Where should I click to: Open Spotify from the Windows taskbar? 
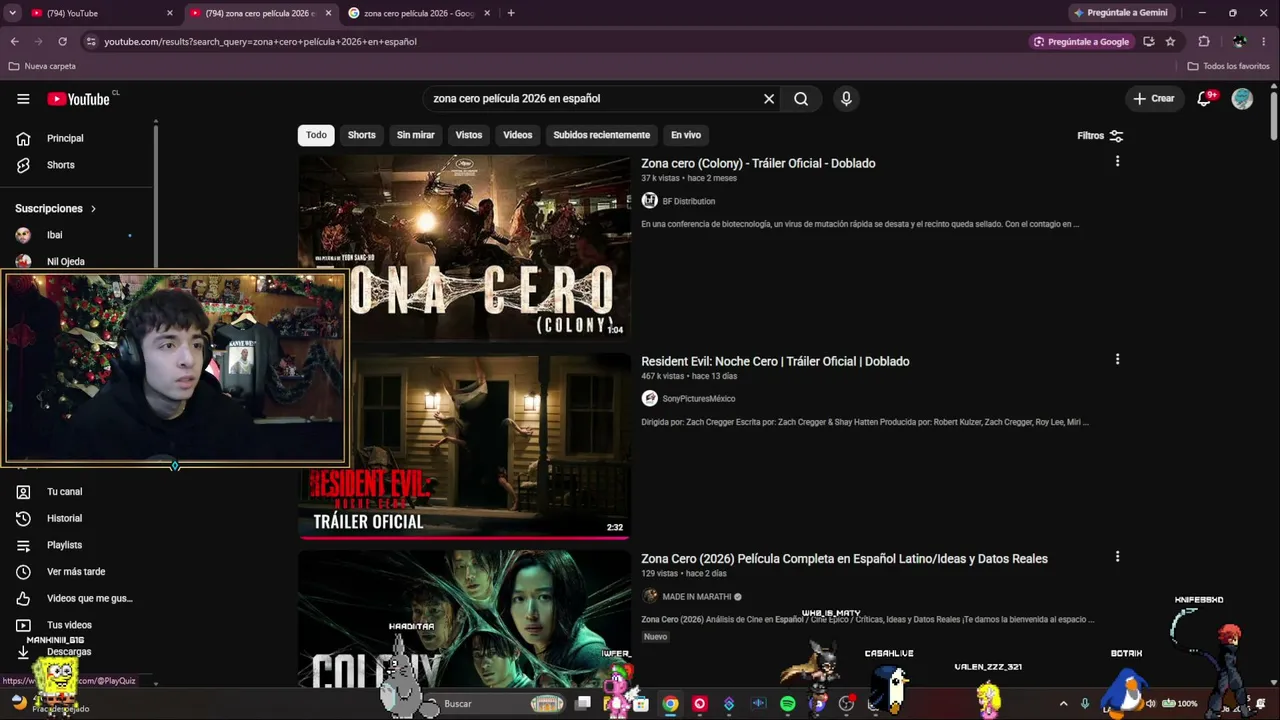(x=788, y=704)
